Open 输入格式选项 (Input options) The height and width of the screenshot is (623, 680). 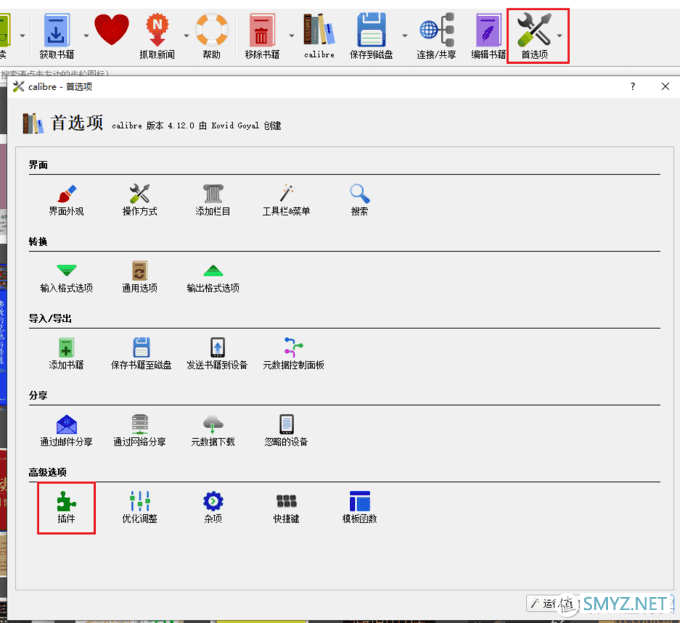(66, 277)
